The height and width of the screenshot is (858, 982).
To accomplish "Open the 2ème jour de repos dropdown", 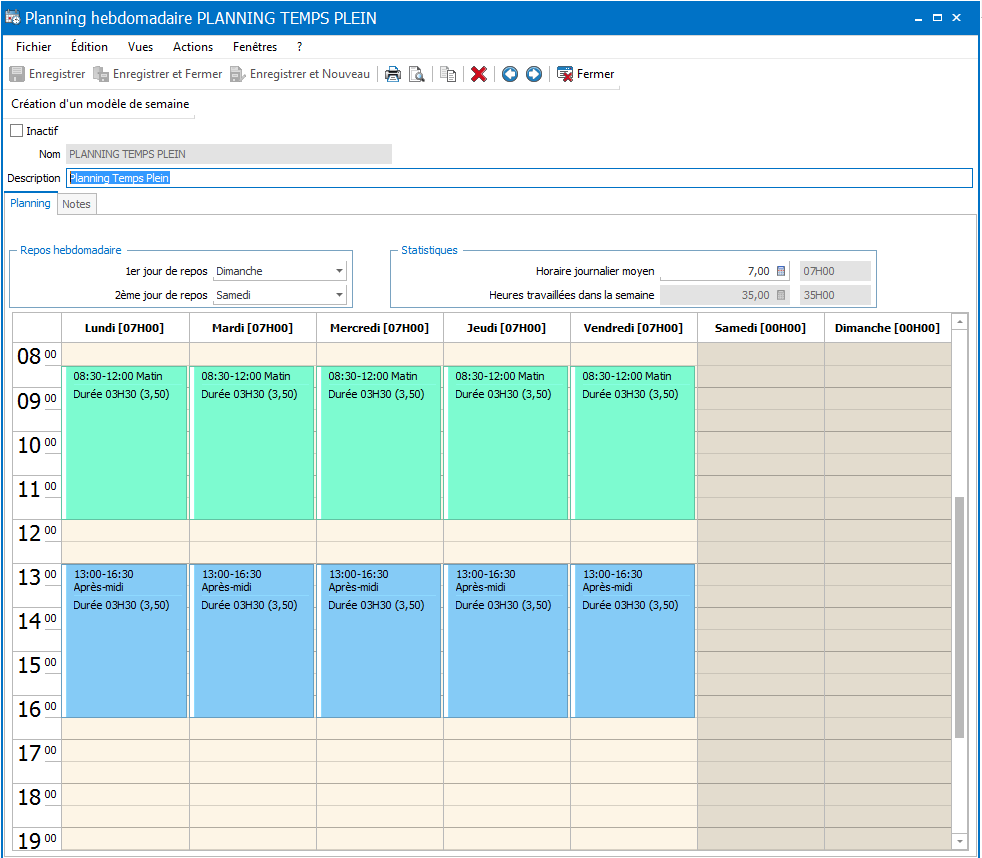I will point(339,295).
